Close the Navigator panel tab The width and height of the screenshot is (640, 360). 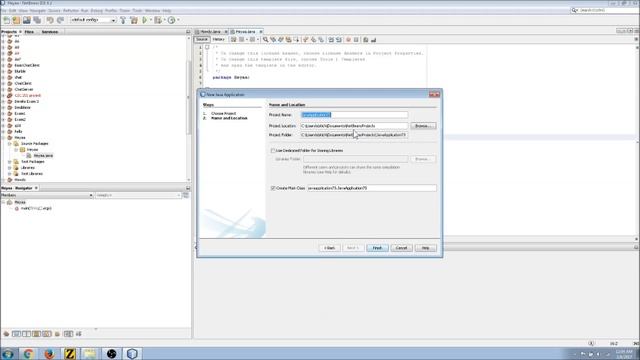36,188
